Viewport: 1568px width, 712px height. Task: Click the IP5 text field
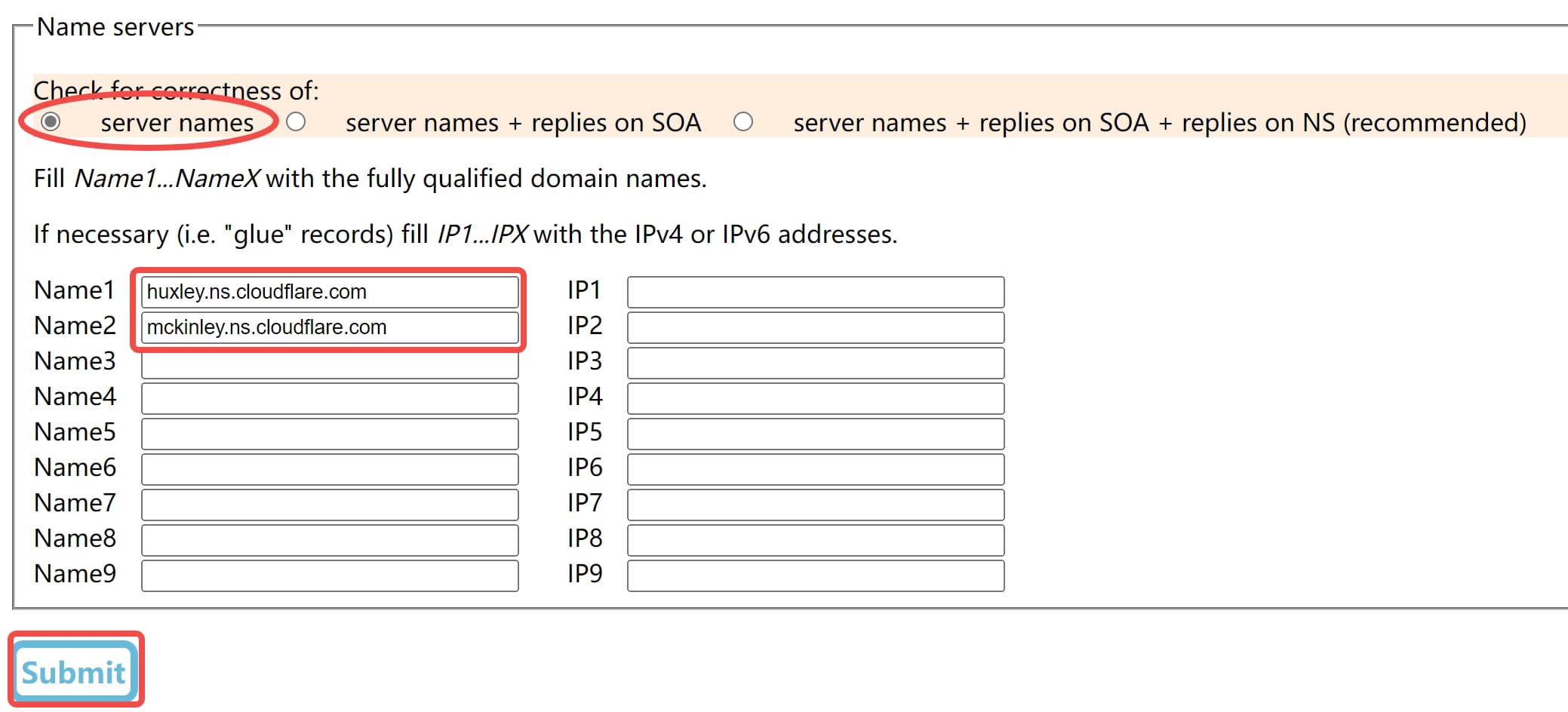coord(815,434)
